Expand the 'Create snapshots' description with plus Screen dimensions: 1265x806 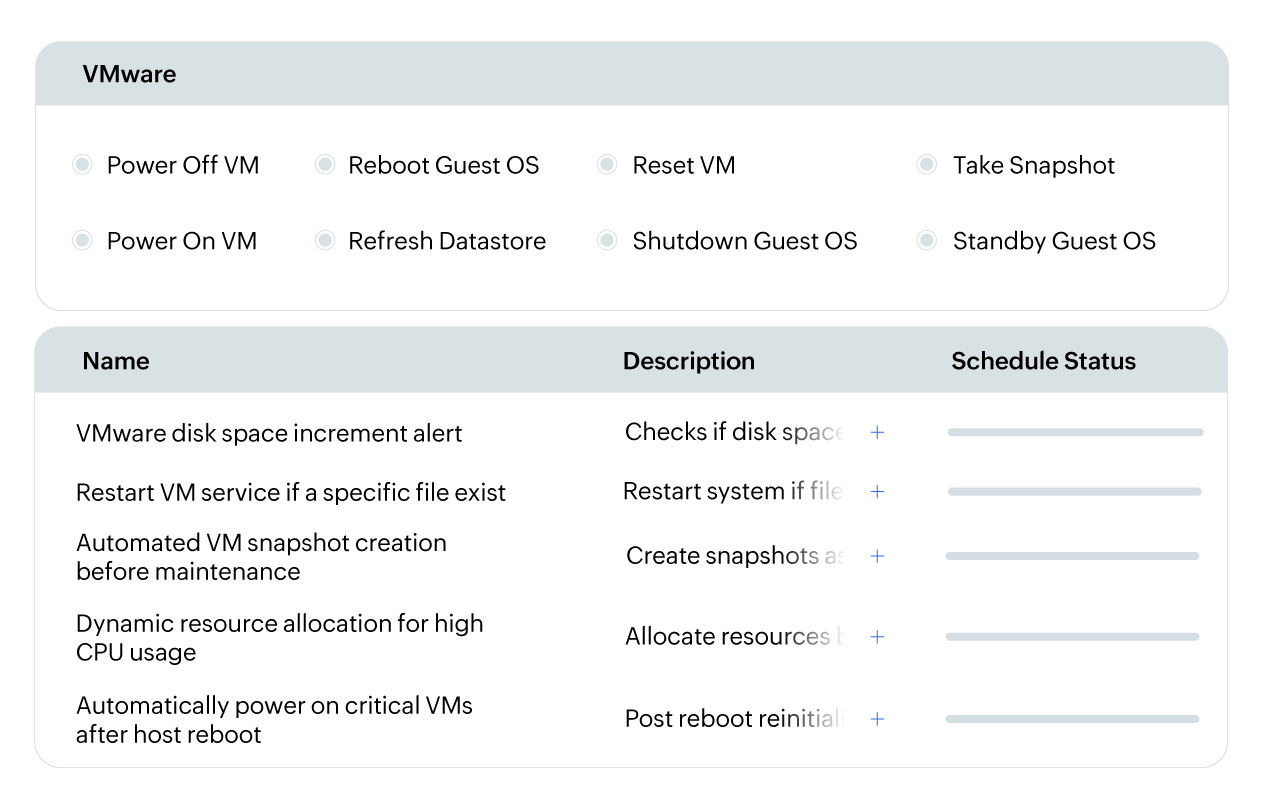pos(877,556)
